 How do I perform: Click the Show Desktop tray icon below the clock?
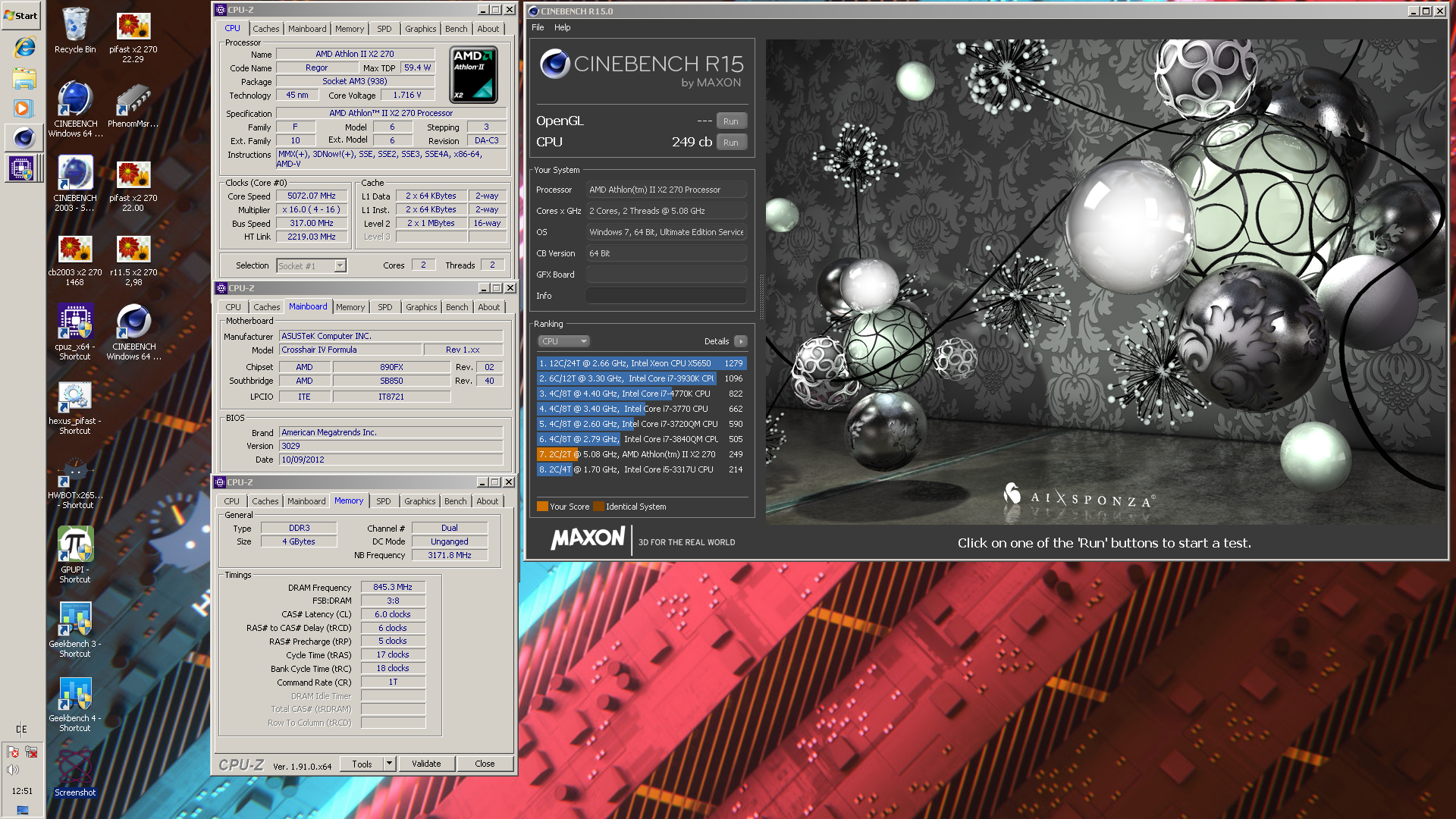tap(22, 811)
